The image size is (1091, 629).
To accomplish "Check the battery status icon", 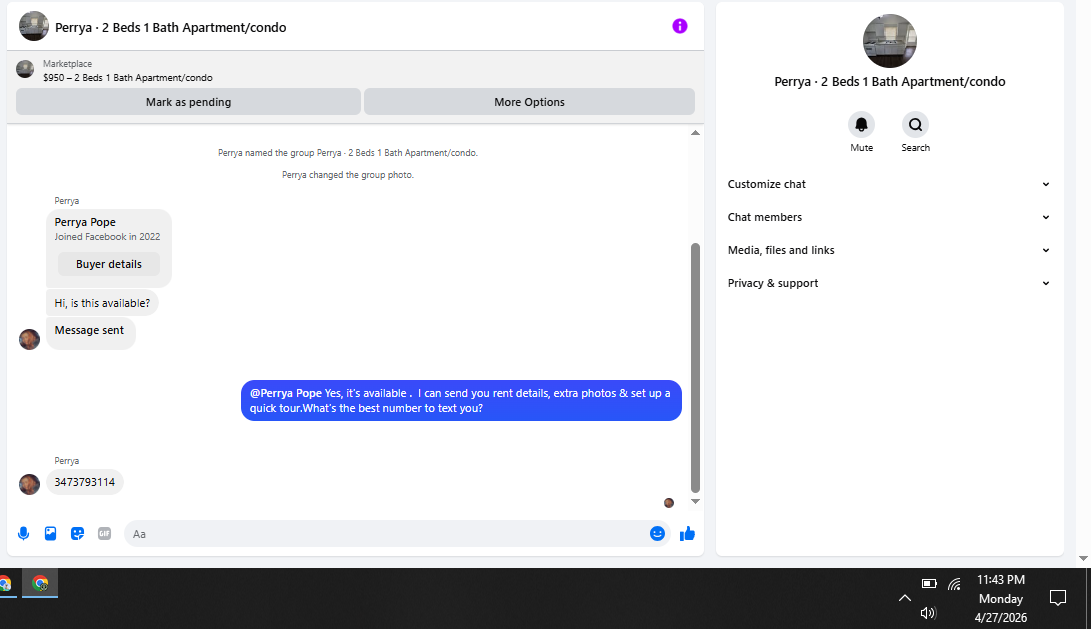I will coord(929,583).
